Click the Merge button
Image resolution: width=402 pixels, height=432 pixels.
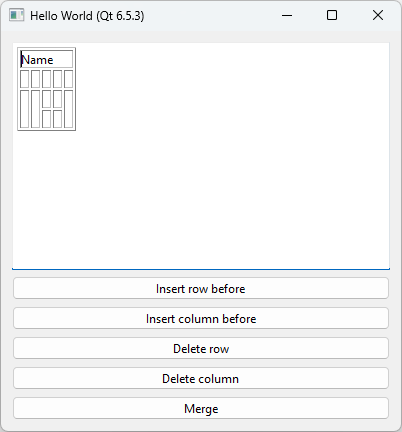[x=201, y=408]
